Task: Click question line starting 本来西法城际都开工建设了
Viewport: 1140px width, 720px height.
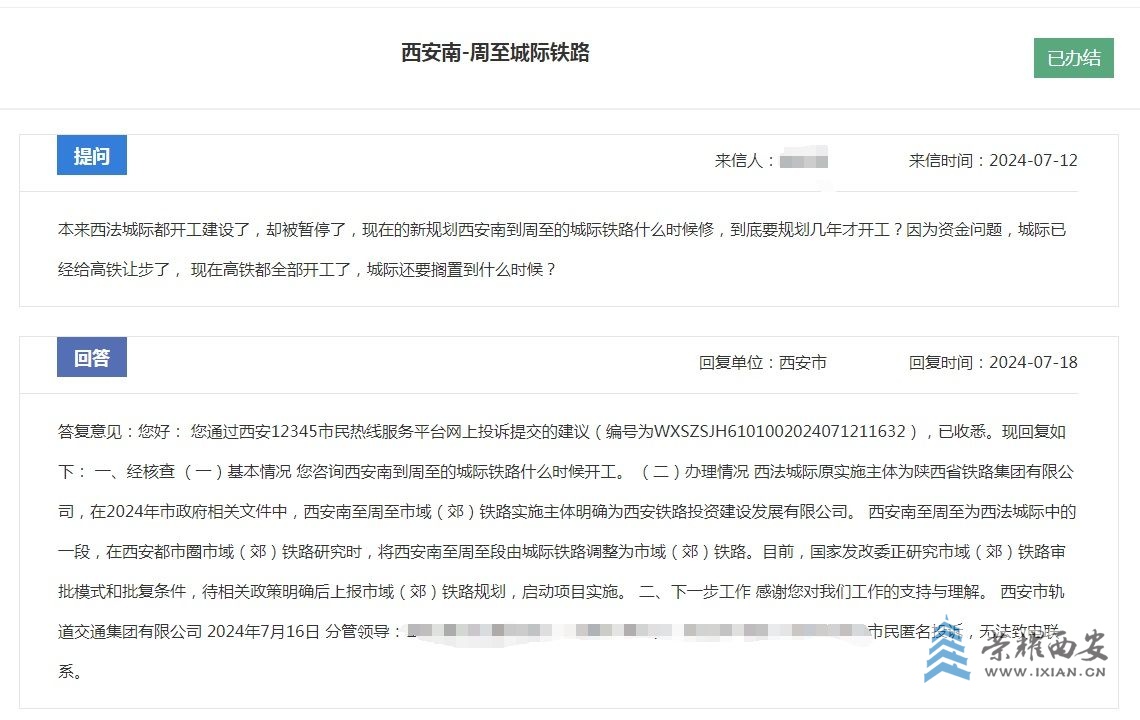Action: coord(562,230)
